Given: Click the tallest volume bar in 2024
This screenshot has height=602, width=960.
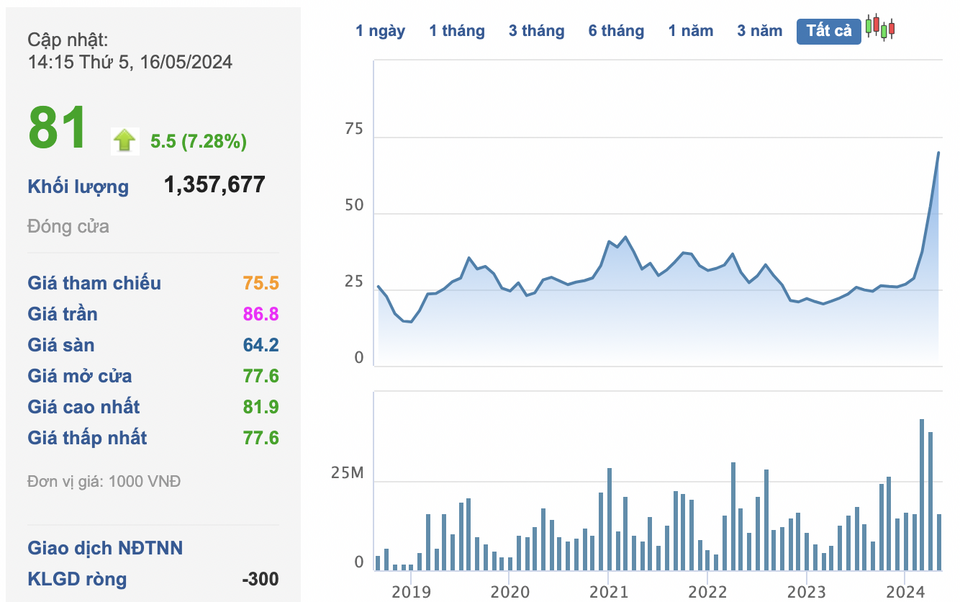Looking at the screenshot, I should point(921,495).
